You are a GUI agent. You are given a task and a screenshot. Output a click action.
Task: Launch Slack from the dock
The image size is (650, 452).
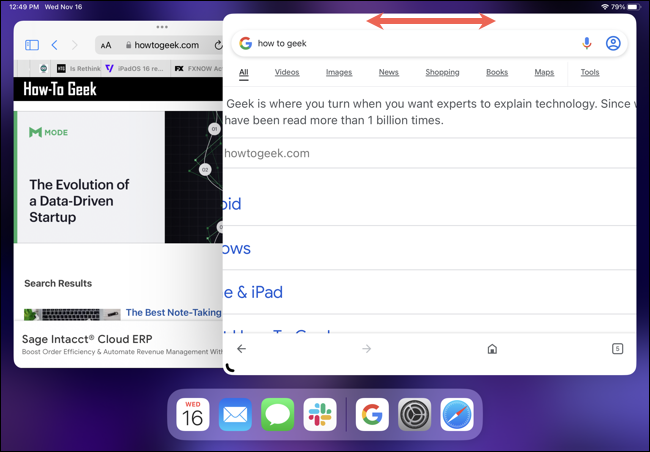point(320,414)
